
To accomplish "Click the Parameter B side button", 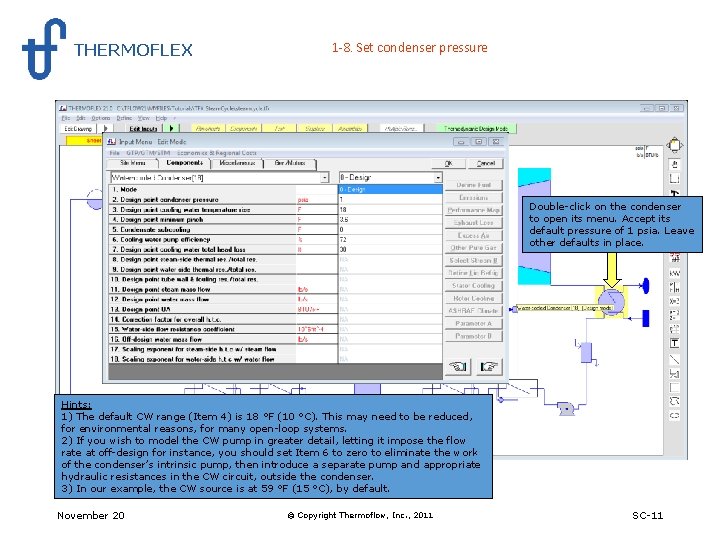I will pos(473,336).
